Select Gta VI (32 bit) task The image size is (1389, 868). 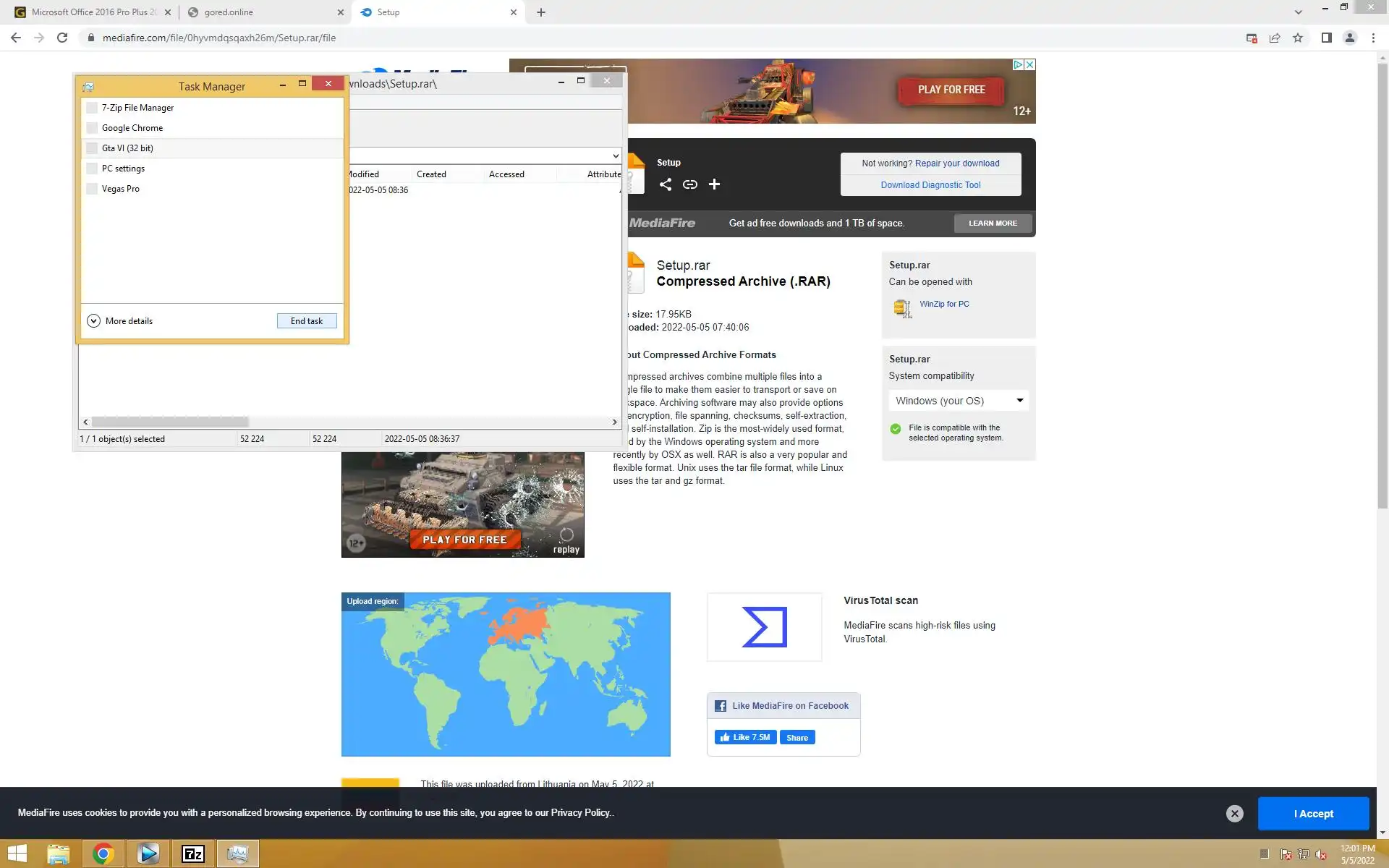click(x=127, y=148)
